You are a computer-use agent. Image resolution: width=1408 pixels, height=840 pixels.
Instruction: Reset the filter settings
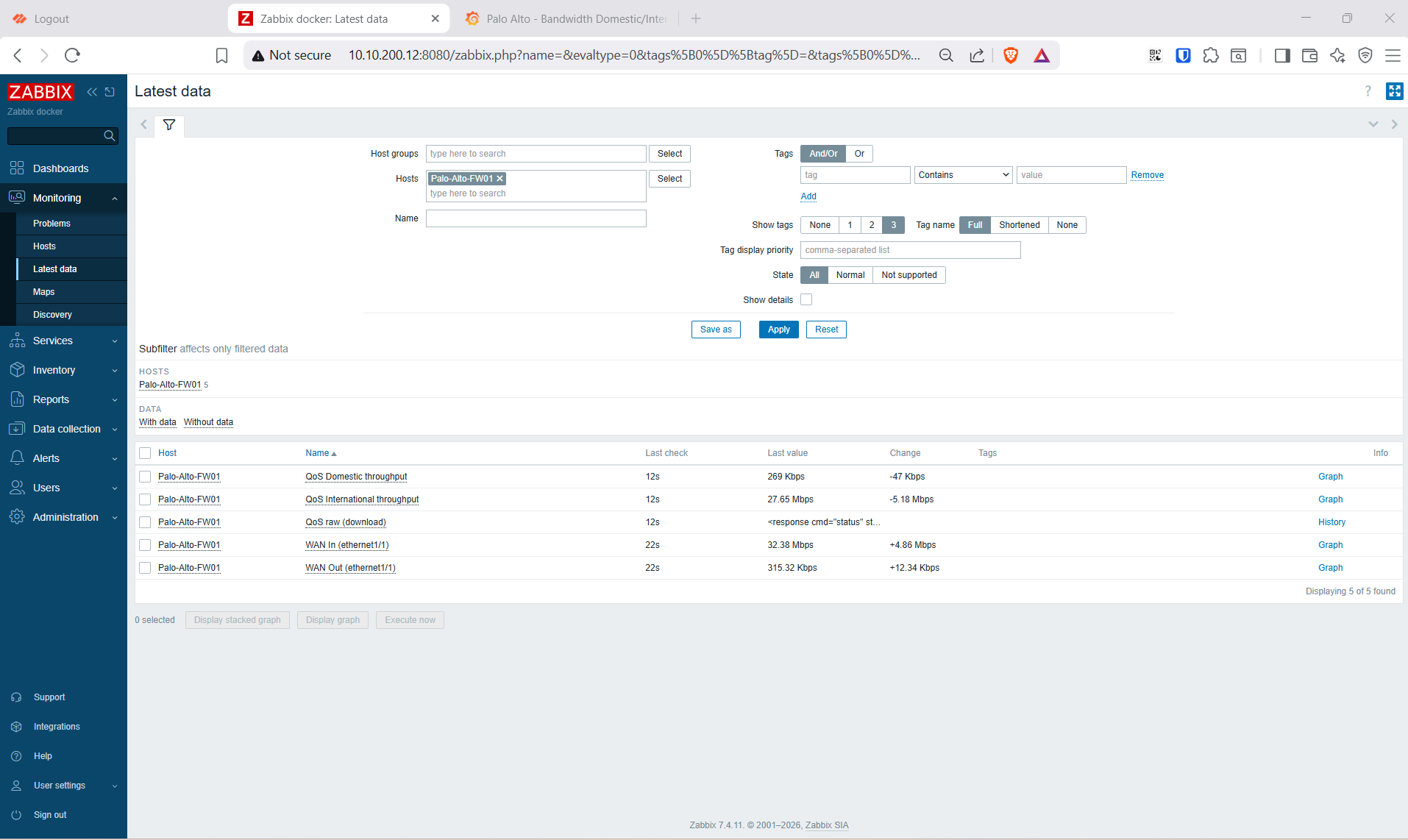pos(826,330)
